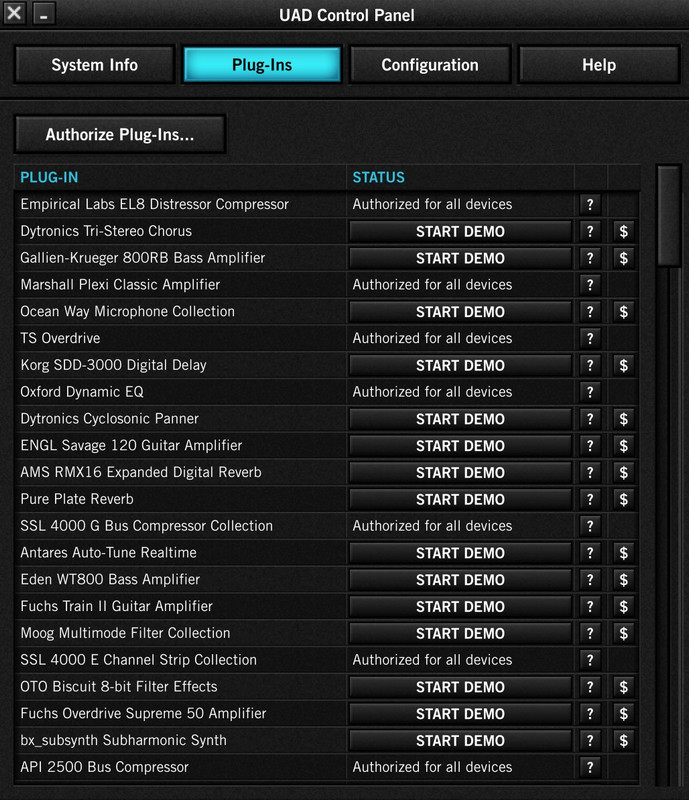Click ? icon for Moog Multimode Filter Collection
Image resolution: width=689 pixels, height=800 pixels.
pos(590,633)
